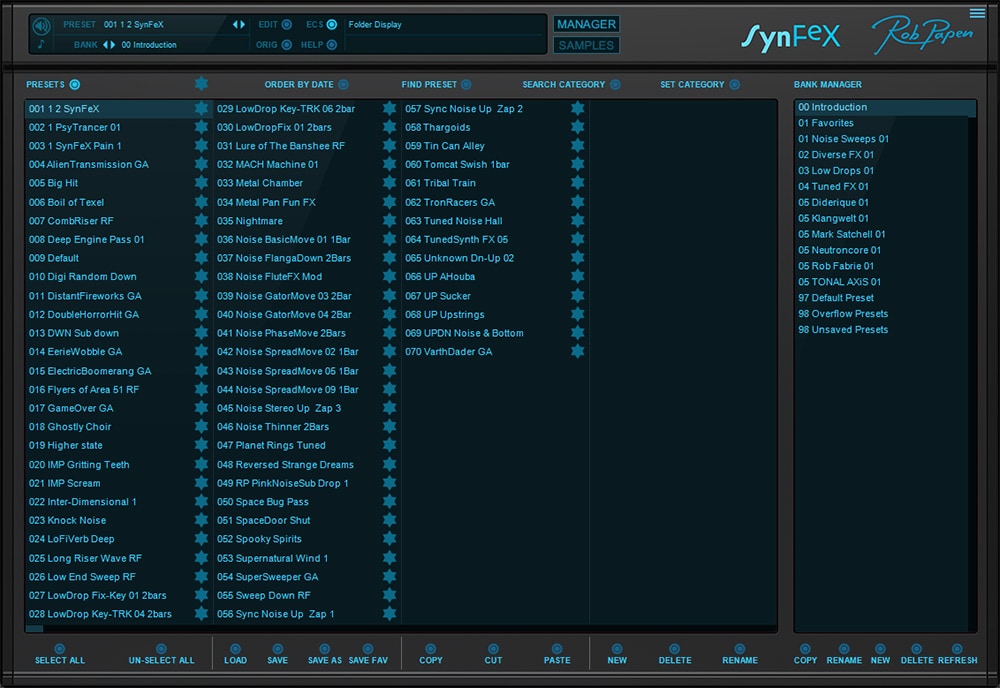Switch to the MANAGER tab
The width and height of the screenshot is (1000, 688).
tap(587, 24)
